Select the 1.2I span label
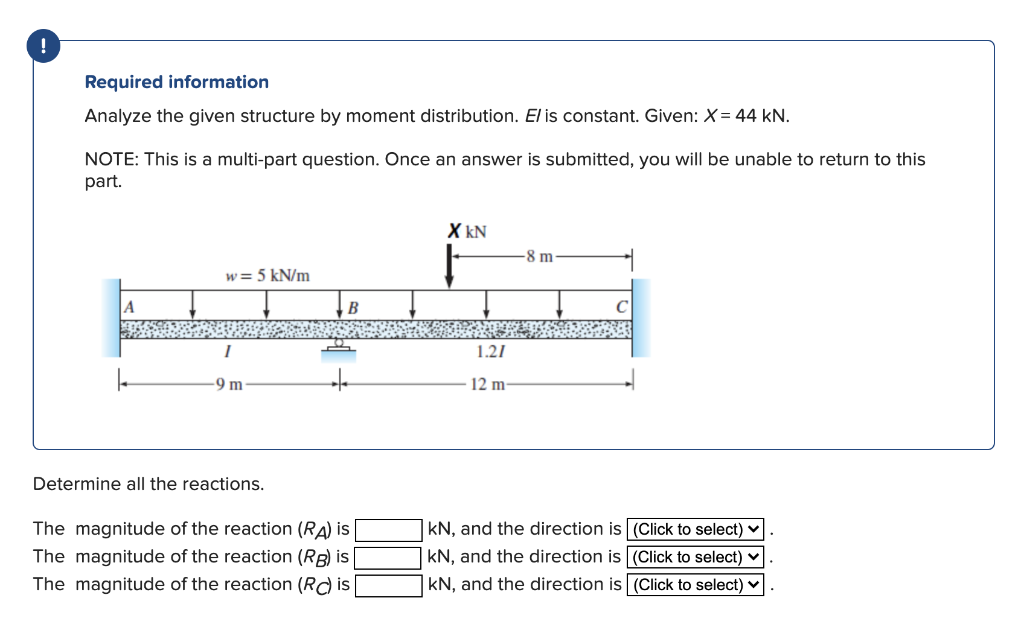1024x624 pixels. (x=492, y=352)
